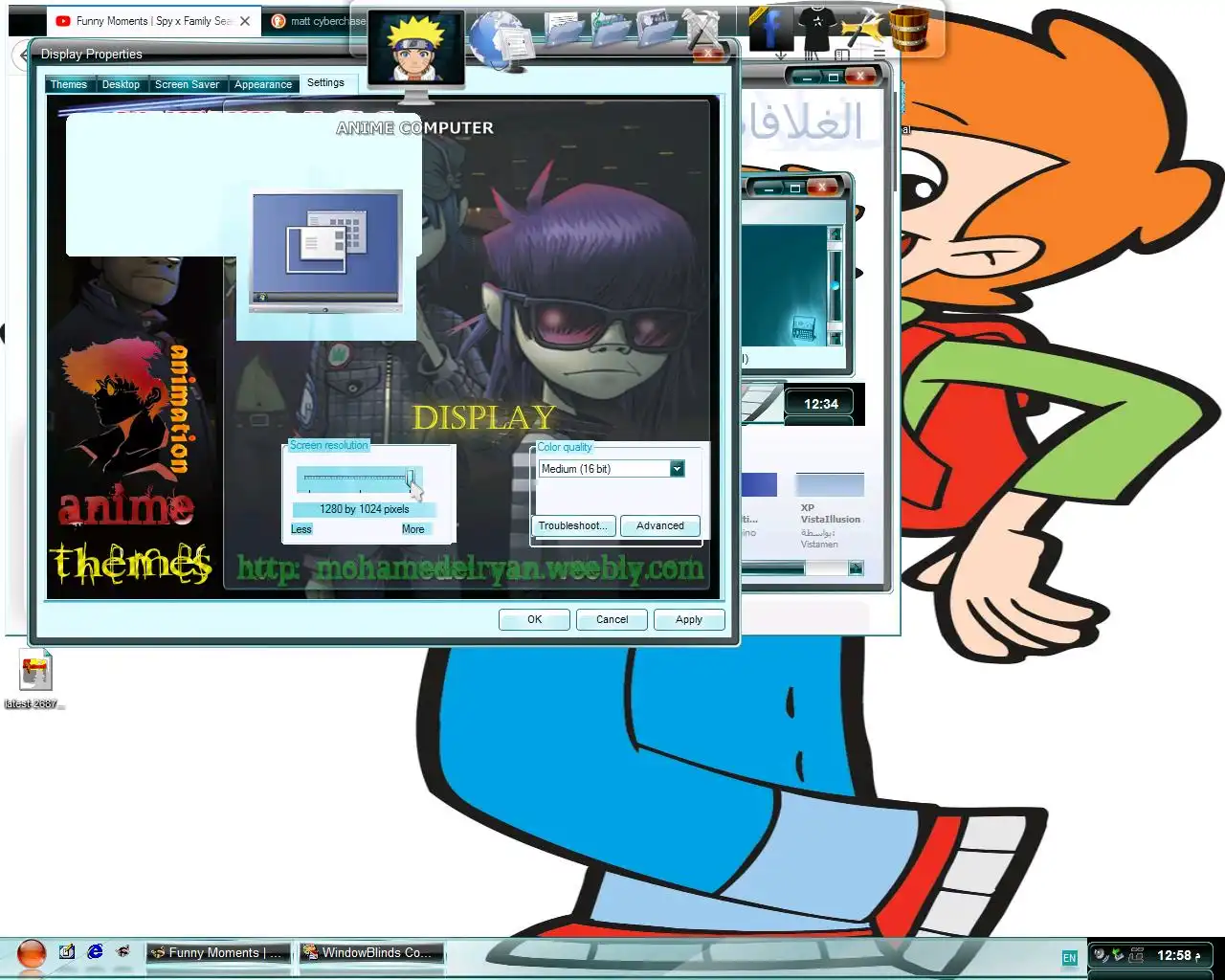1225x980 pixels.
Task: Click the Less end of resolution slider
Action: coord(301,529)
